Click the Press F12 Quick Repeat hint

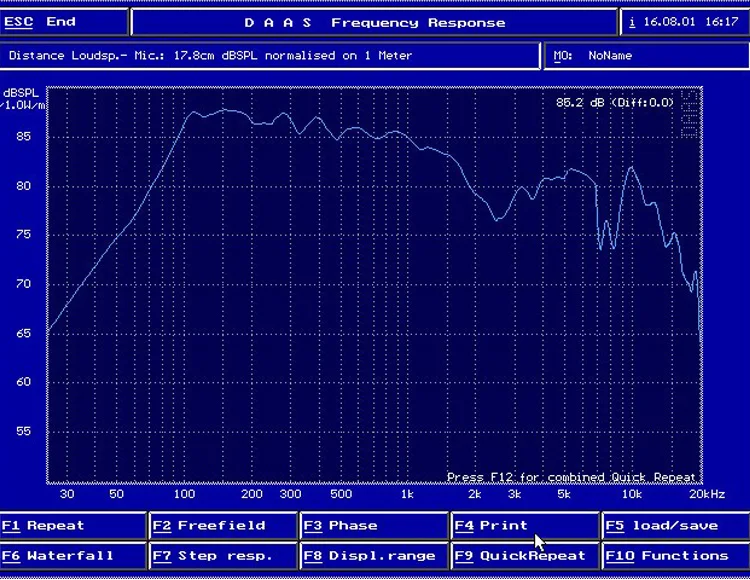[571, 477]
